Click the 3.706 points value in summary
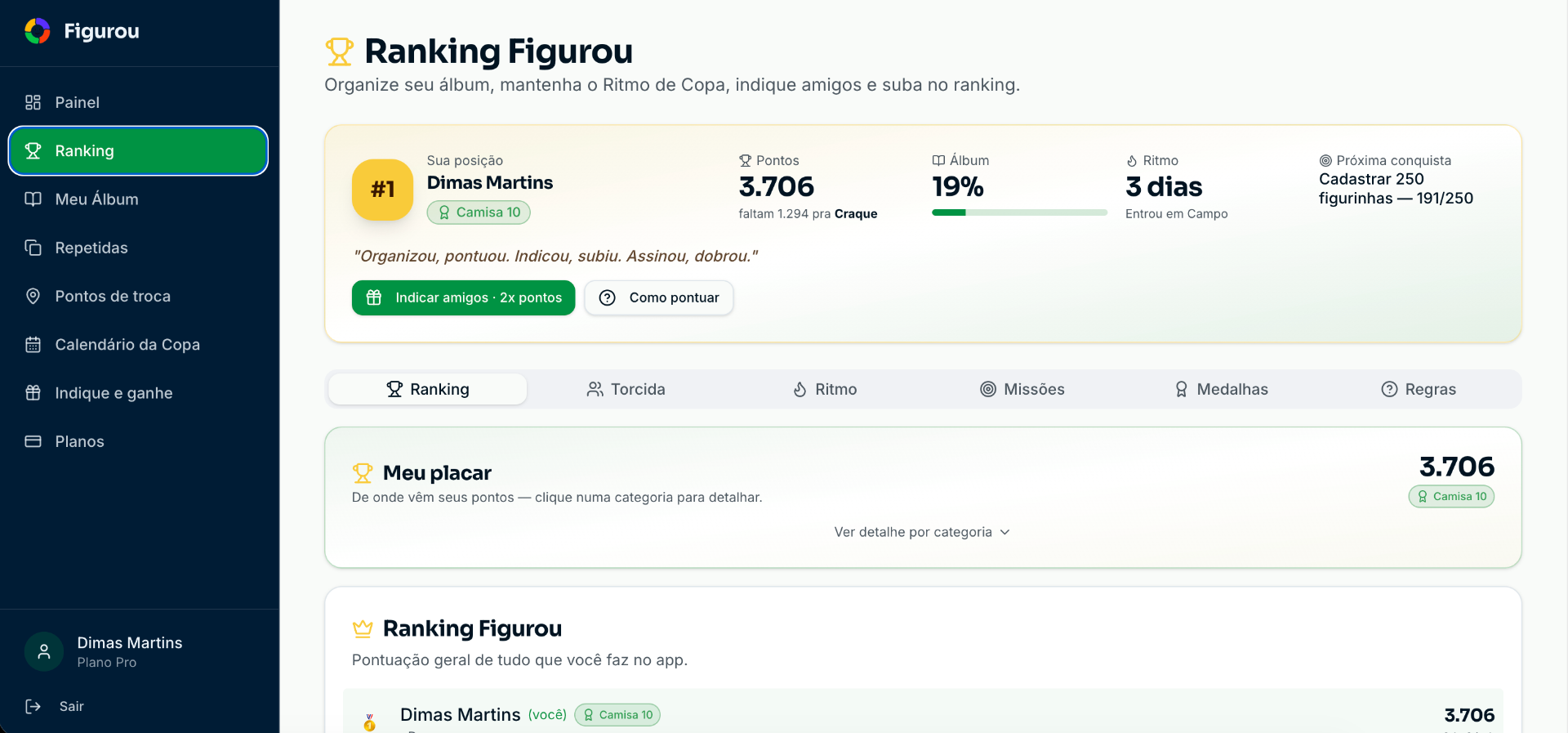Viewport: 1568px width, 733px height. click(x=777, y=187)
